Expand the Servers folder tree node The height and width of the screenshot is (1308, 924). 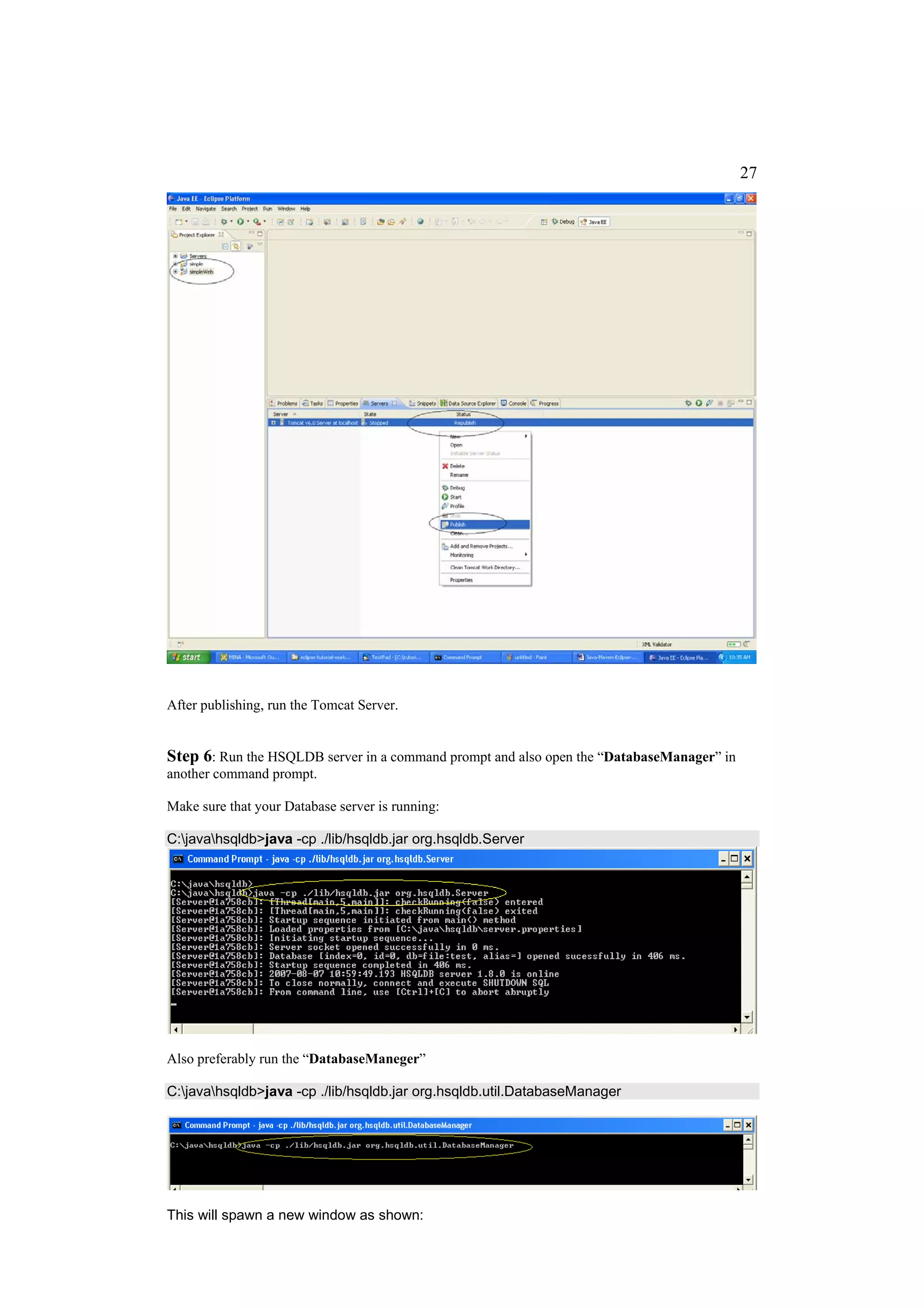coord(176,256)
